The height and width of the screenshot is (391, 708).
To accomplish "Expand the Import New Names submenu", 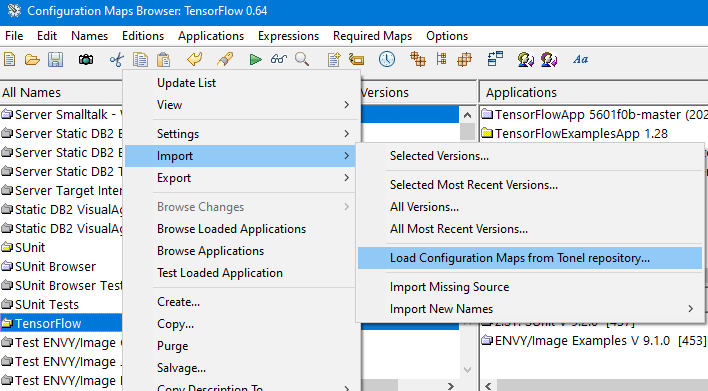I will click(x=690, y=309).
